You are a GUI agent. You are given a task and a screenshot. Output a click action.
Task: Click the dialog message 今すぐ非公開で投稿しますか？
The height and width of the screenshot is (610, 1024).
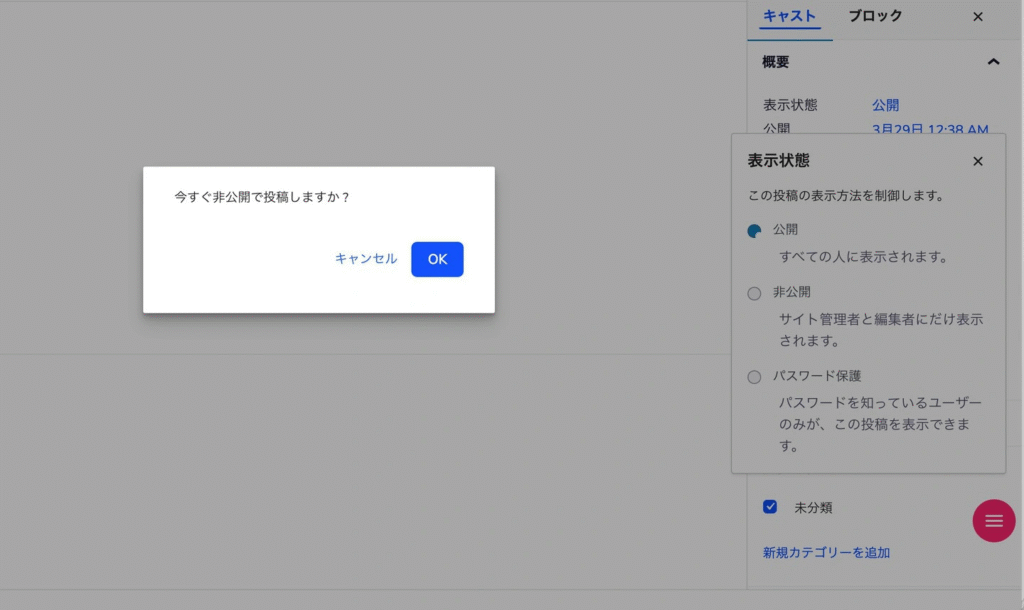pyautogui.click(x=262, y=197)
